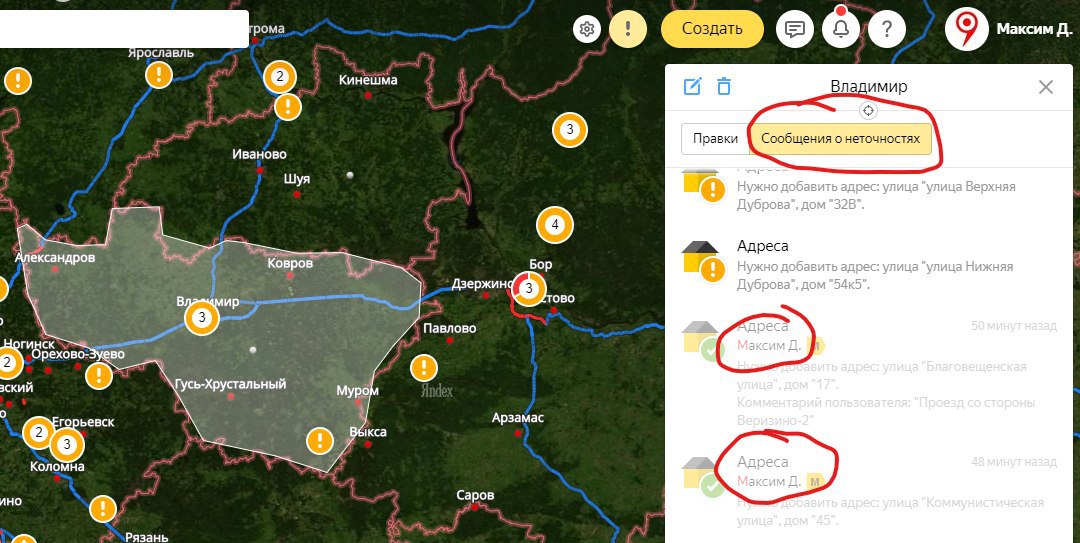Open the Коммунистическая улица дом 45 report text

click(x=890, y=511)
